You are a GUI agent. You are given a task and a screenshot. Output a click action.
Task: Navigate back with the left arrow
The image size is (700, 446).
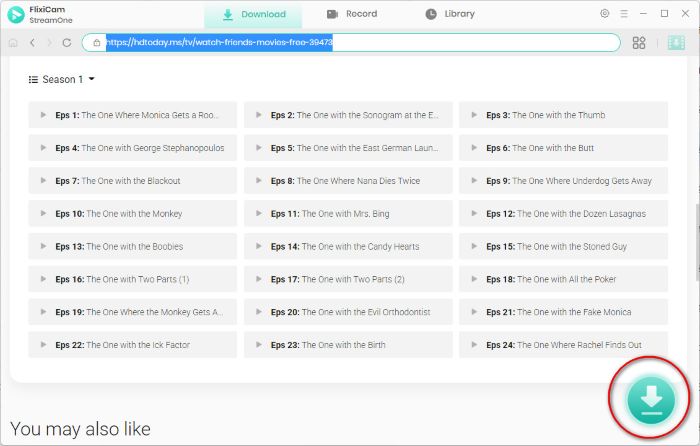pyautogui.click(x=32, y=43)
